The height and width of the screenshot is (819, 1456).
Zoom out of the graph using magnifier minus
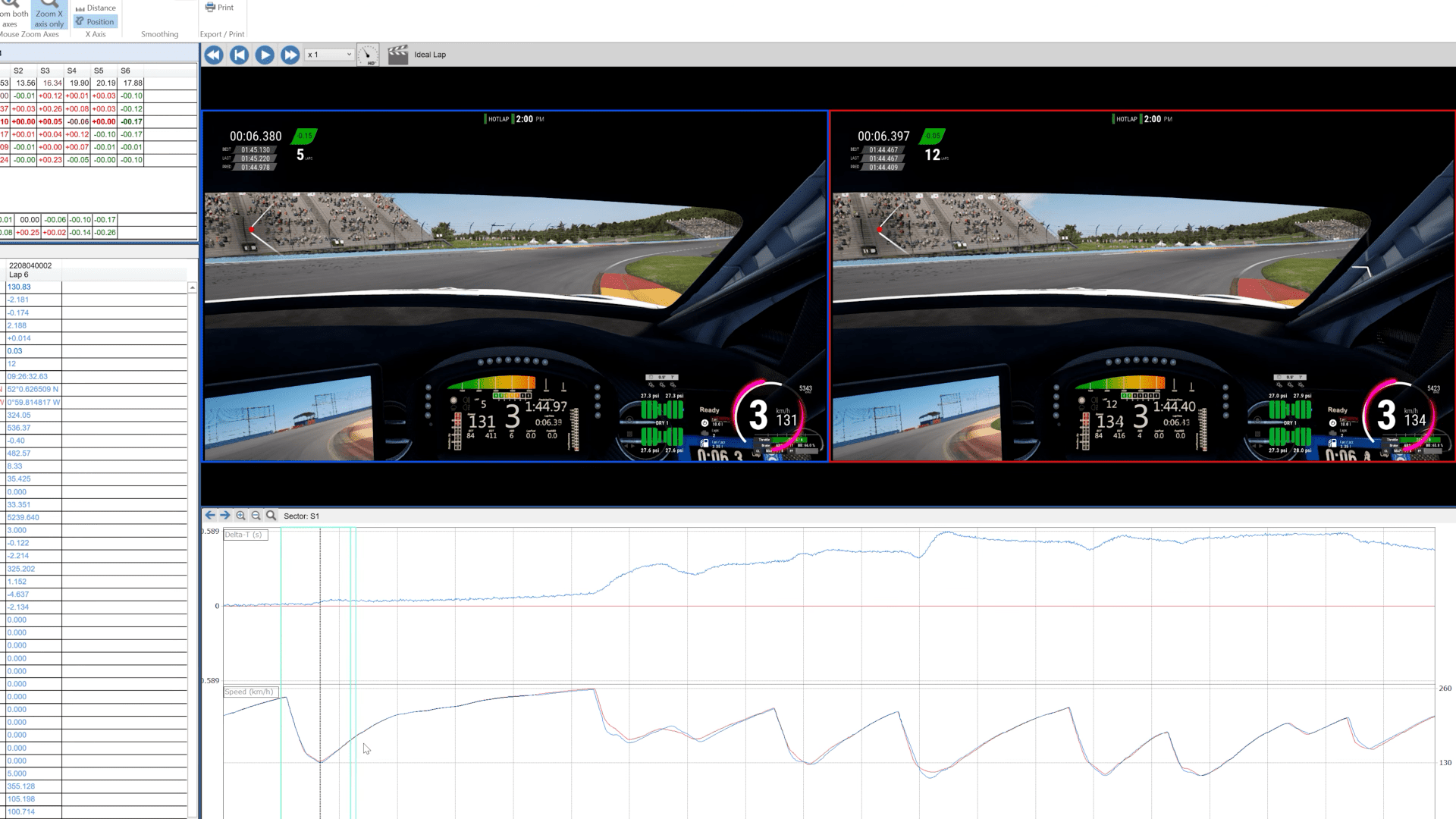pos(256,515)
